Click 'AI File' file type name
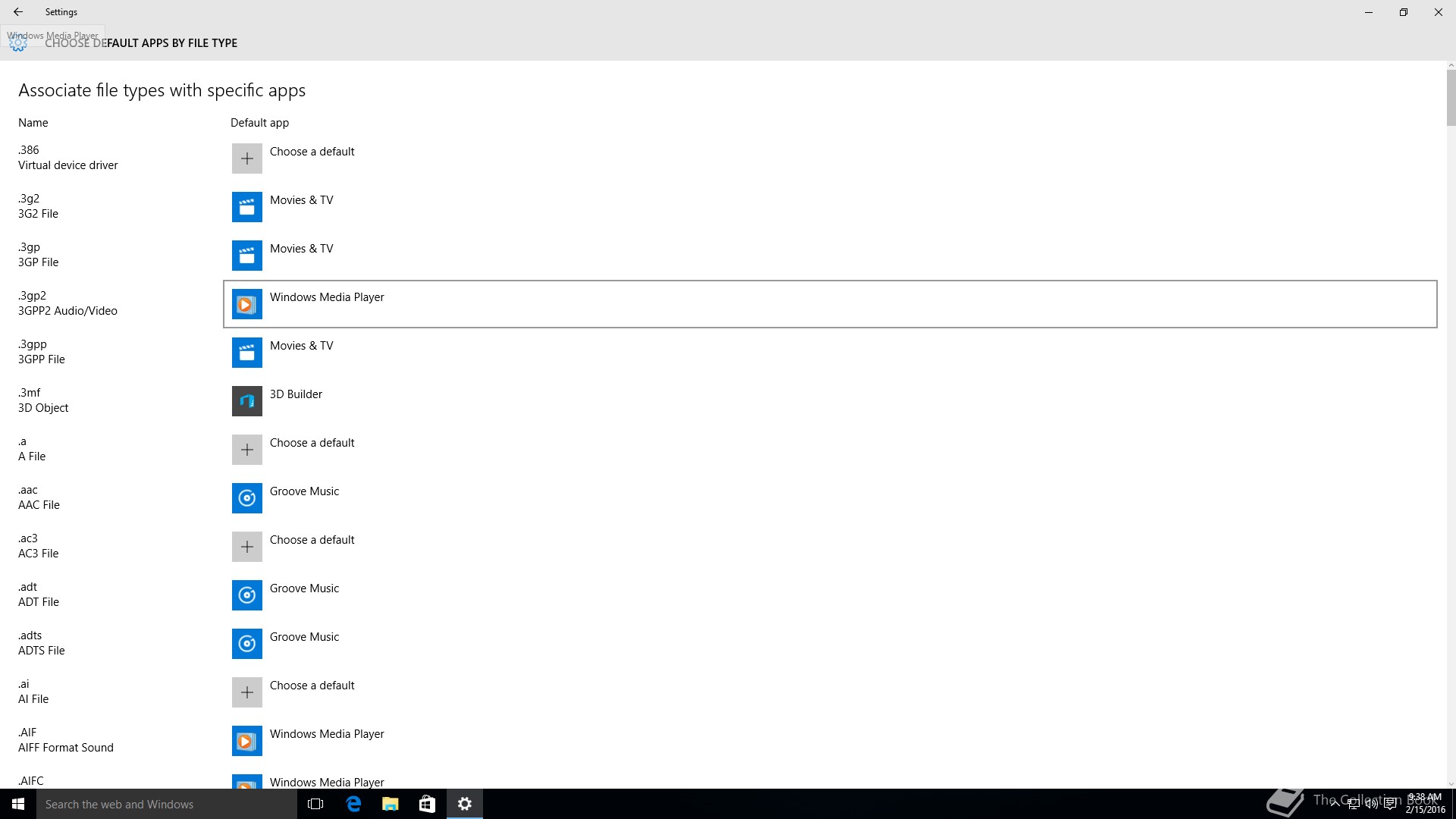 (x=33, y=699)
